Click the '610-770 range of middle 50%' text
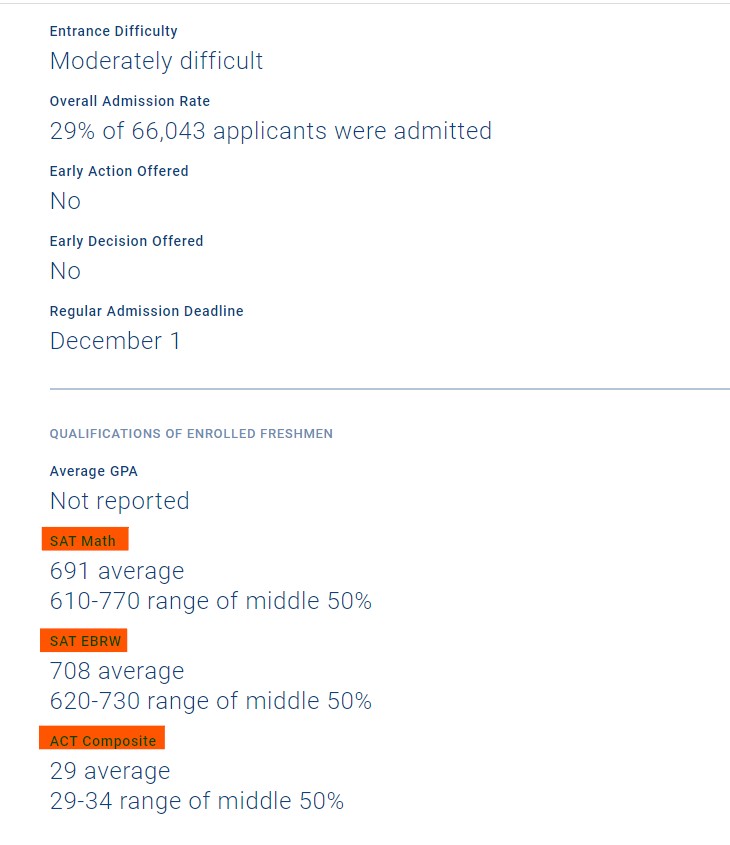The image size is (730, 845). click(210, 601)
